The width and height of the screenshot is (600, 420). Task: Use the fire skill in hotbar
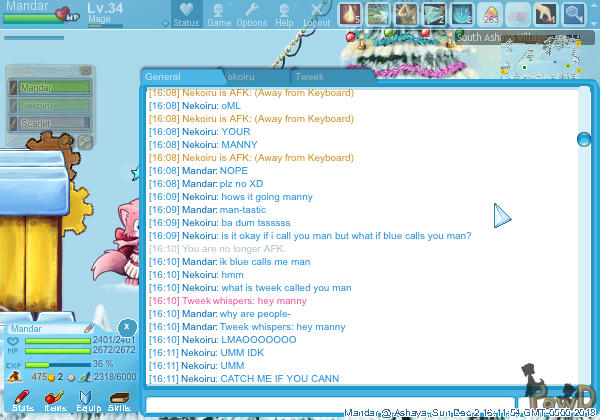[350, 14]
